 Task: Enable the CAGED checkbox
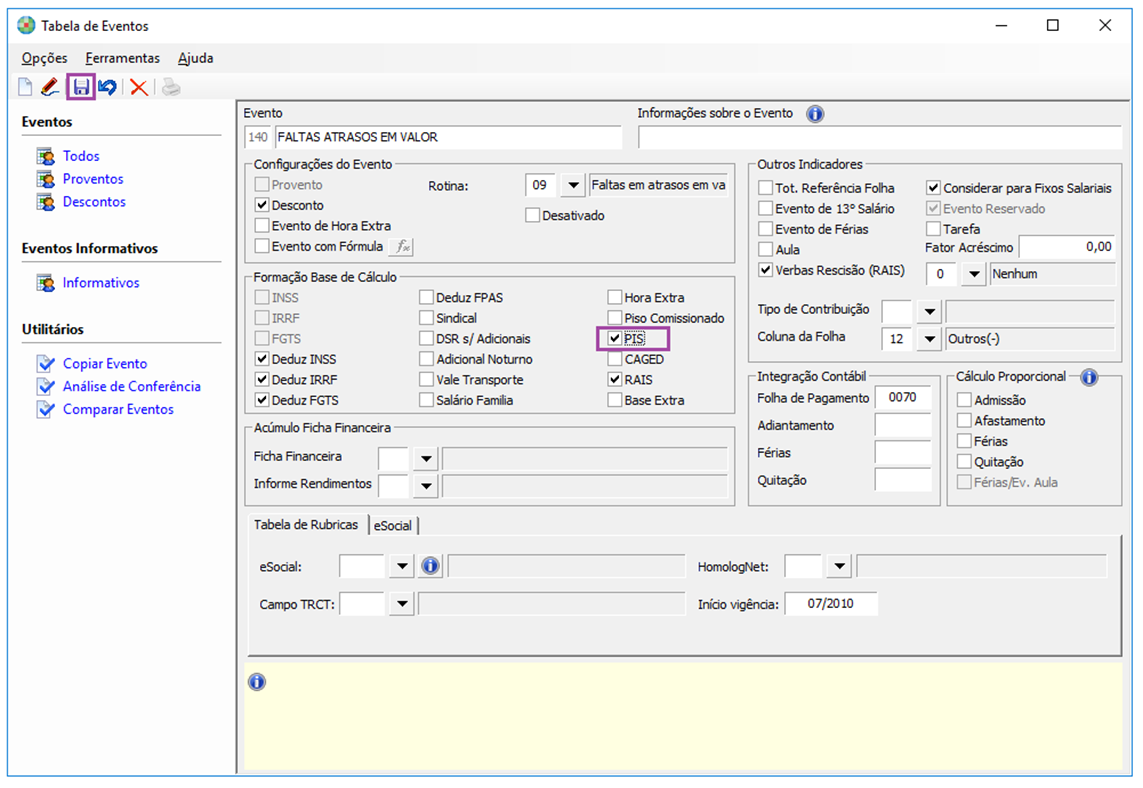pyautogui.click(x=615, y=359)
